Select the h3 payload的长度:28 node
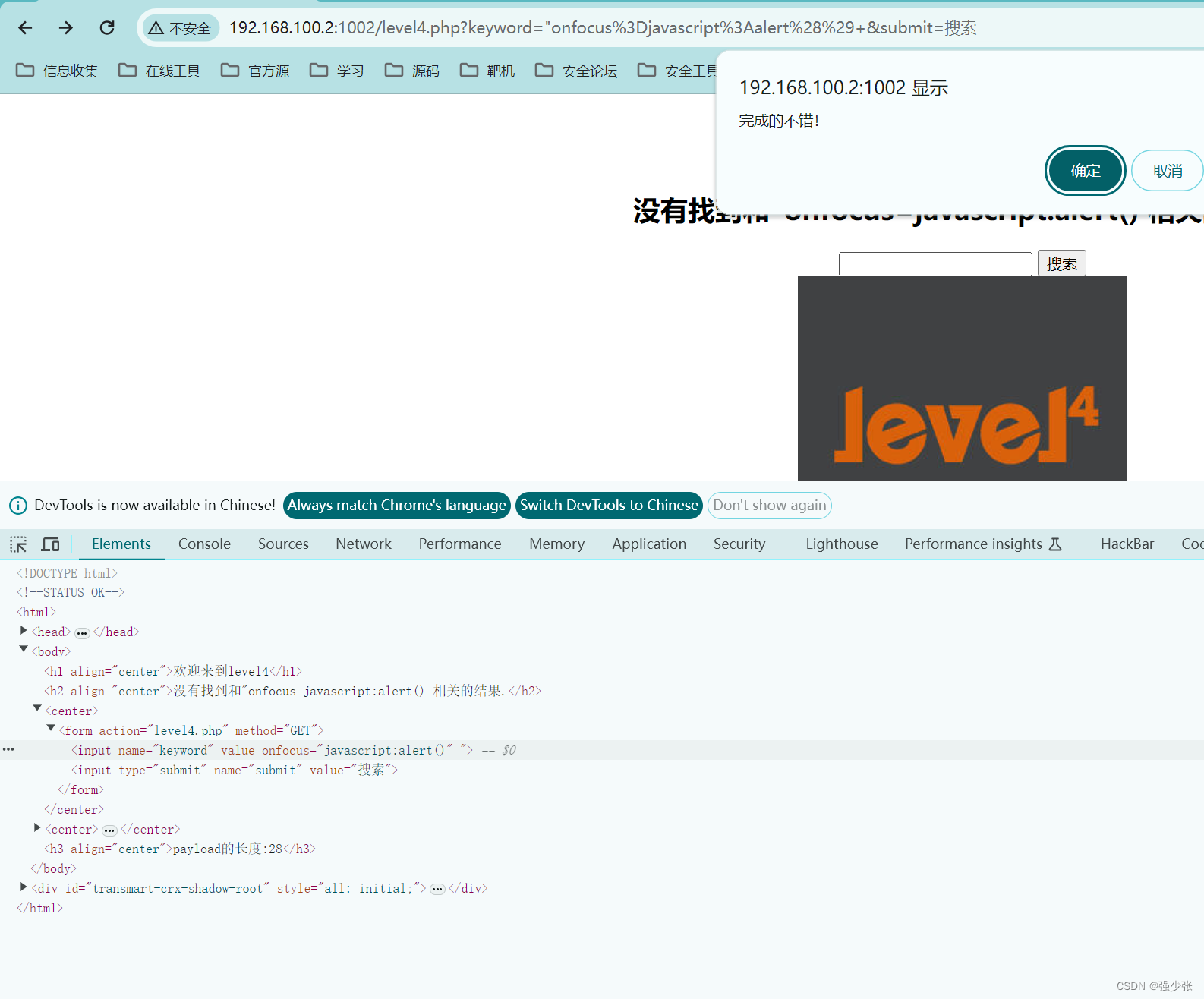 point(180,849)
